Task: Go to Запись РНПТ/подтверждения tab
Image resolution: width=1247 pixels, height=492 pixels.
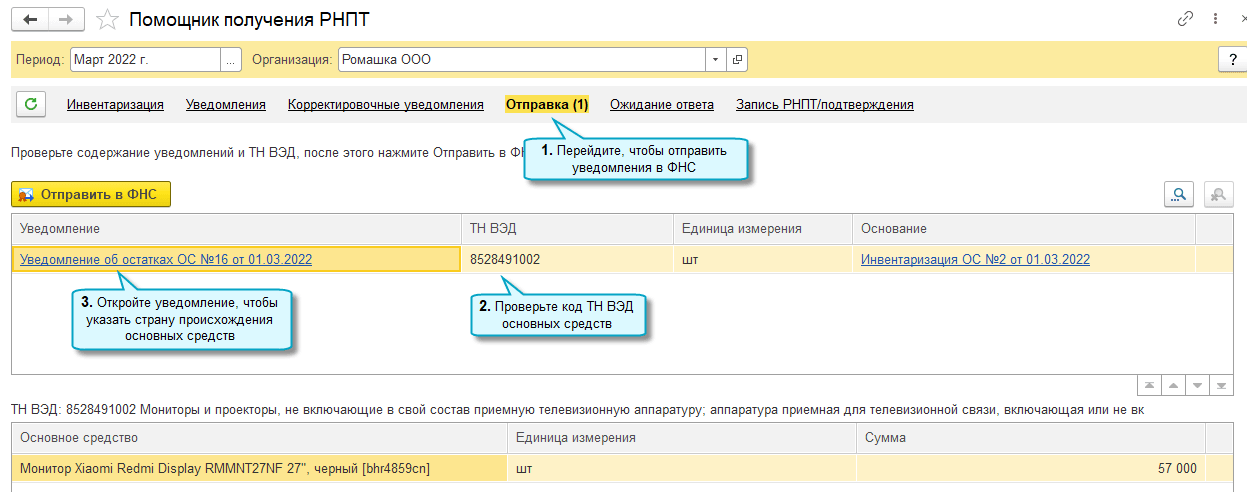Action: tap(824, 104)
